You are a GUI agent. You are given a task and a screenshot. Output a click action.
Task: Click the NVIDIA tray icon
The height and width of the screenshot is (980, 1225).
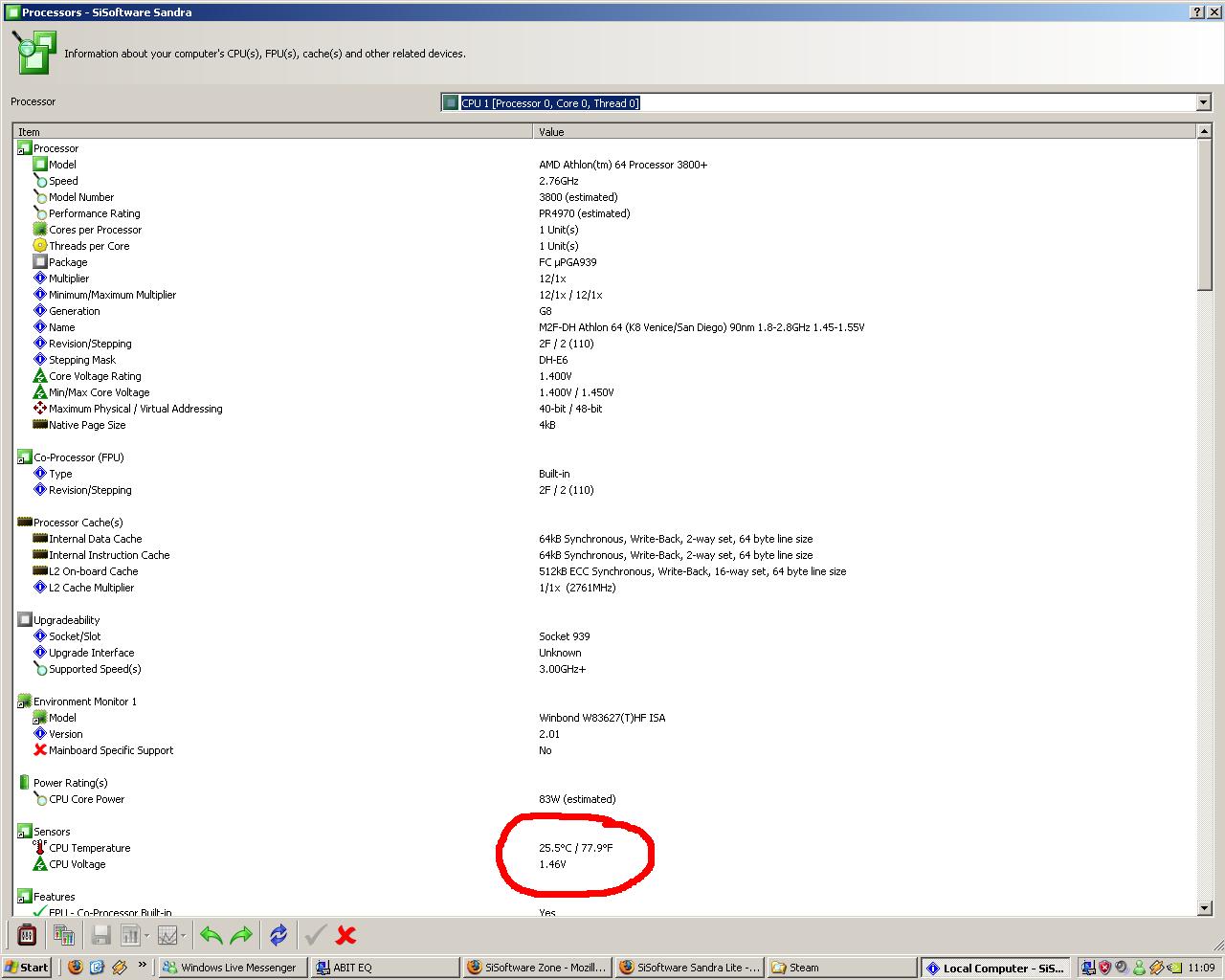[1173, 968]
